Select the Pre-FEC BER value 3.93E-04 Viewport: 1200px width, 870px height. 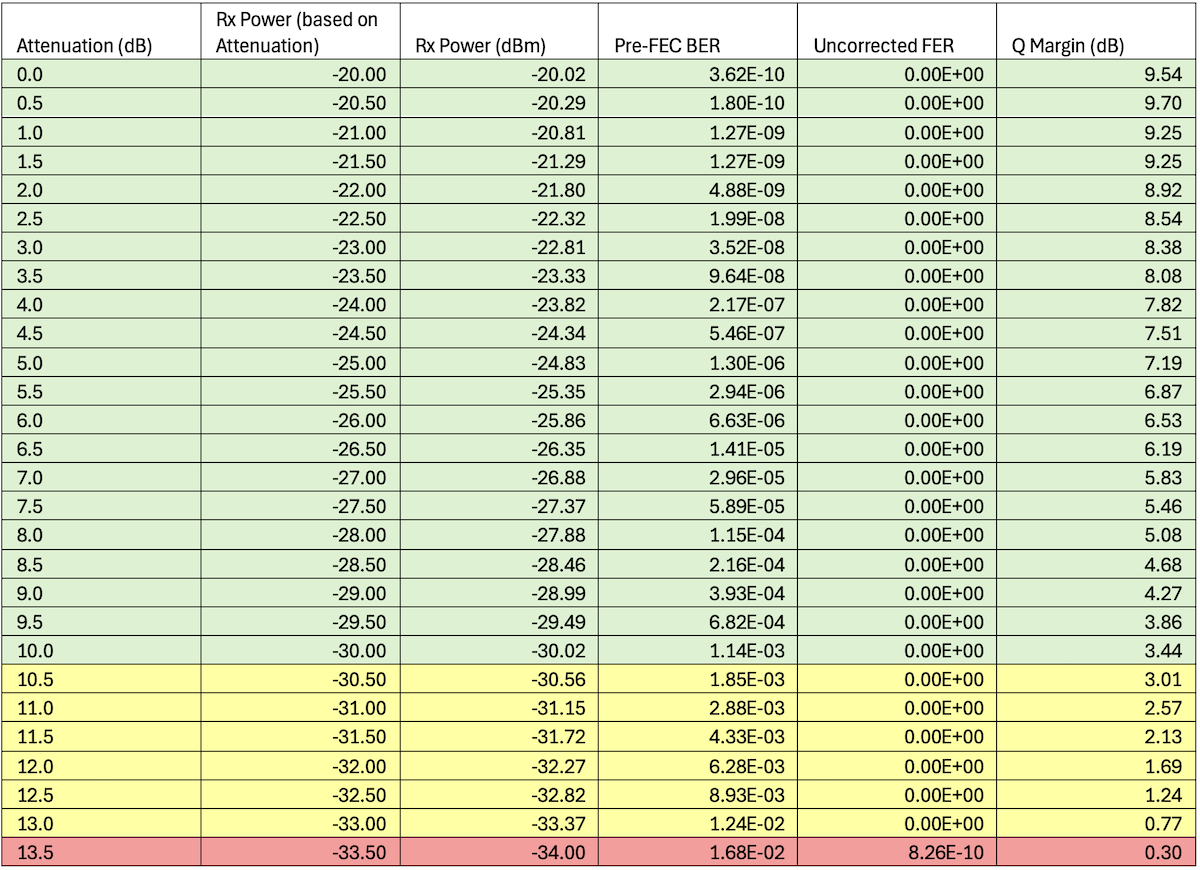tap(698, 593)
